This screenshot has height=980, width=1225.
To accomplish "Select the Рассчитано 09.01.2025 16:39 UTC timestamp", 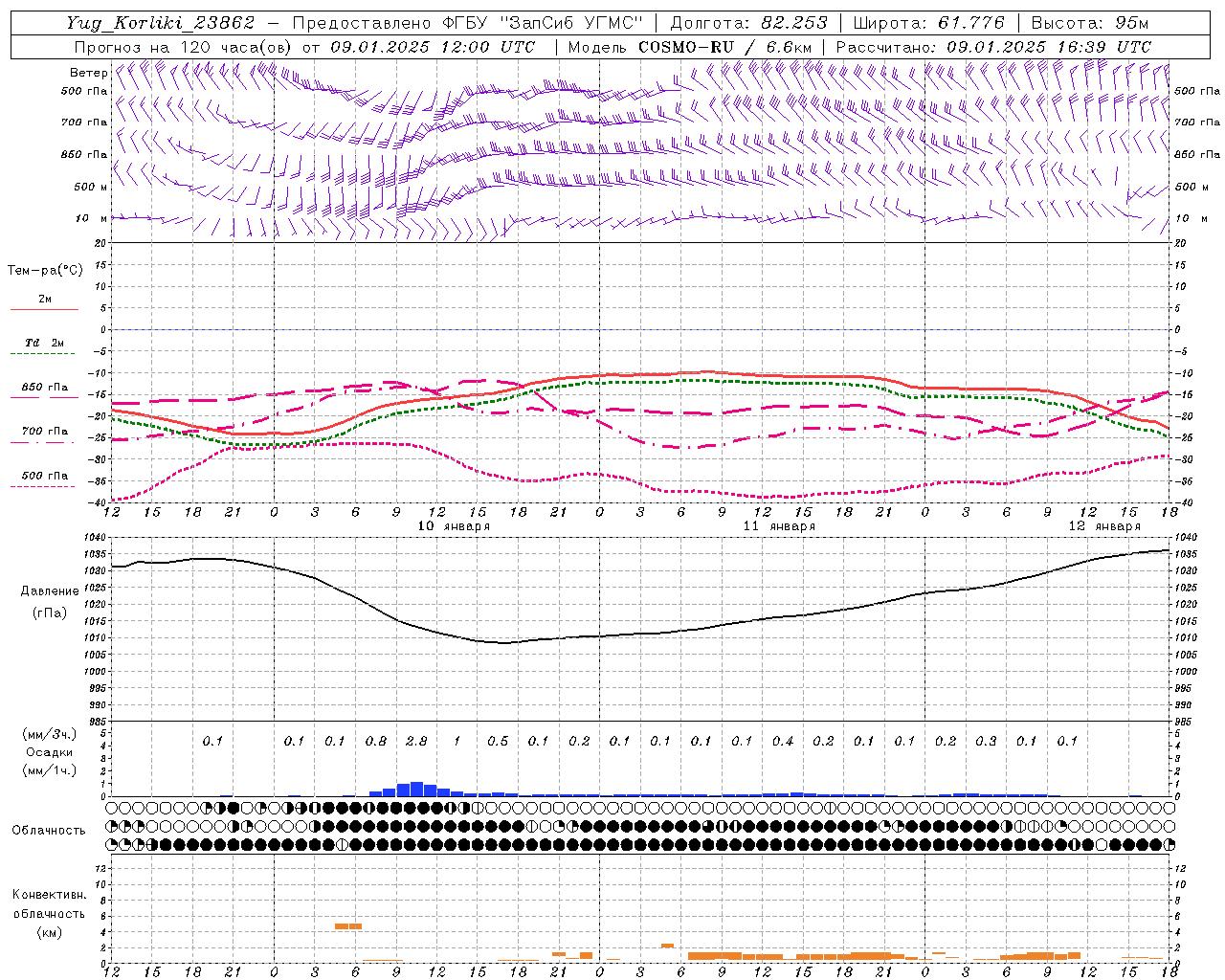I will click(x=993, y=47).
